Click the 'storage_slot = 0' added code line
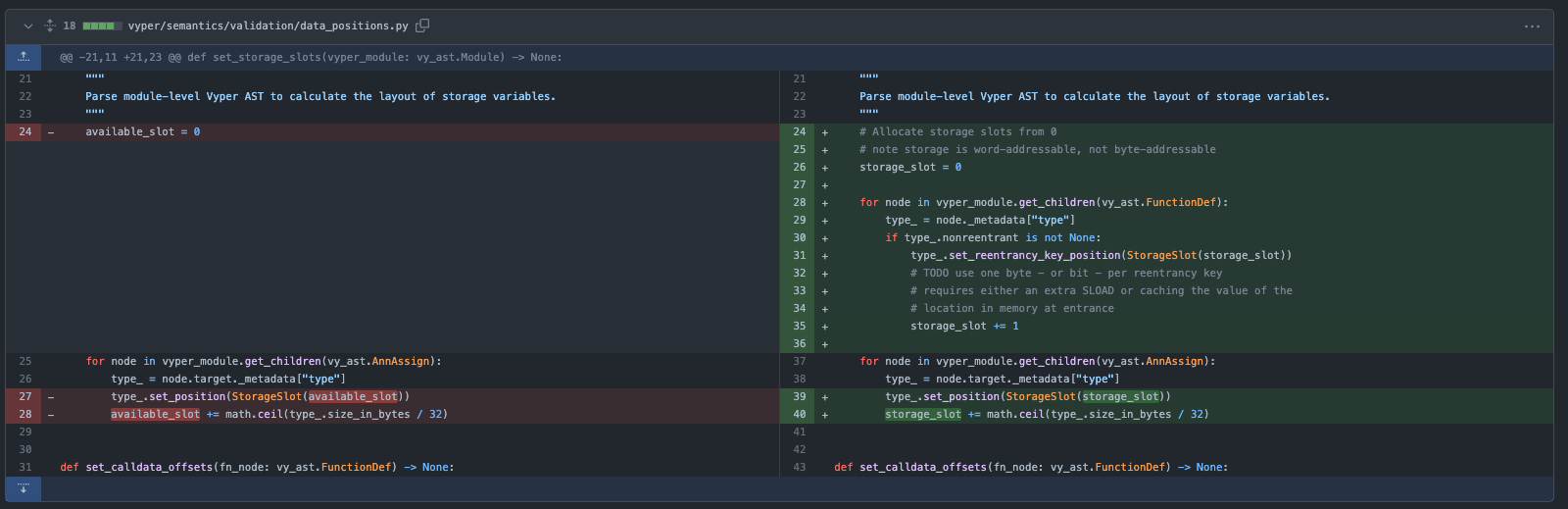1568x509 pixels. (910, 167)
